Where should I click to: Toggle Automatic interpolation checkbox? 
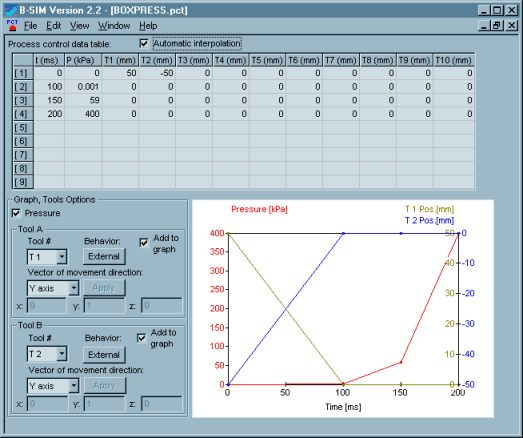144,43
